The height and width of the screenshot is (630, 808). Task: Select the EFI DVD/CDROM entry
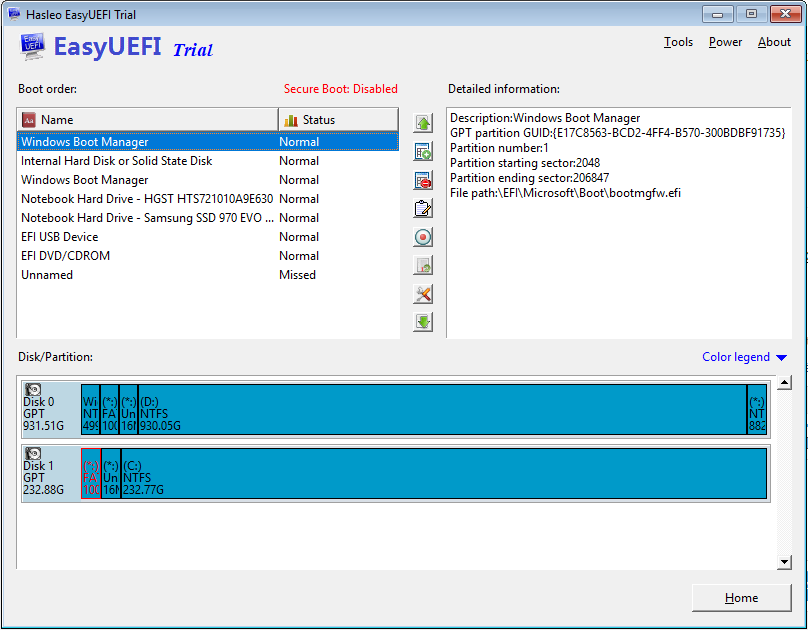208,256
